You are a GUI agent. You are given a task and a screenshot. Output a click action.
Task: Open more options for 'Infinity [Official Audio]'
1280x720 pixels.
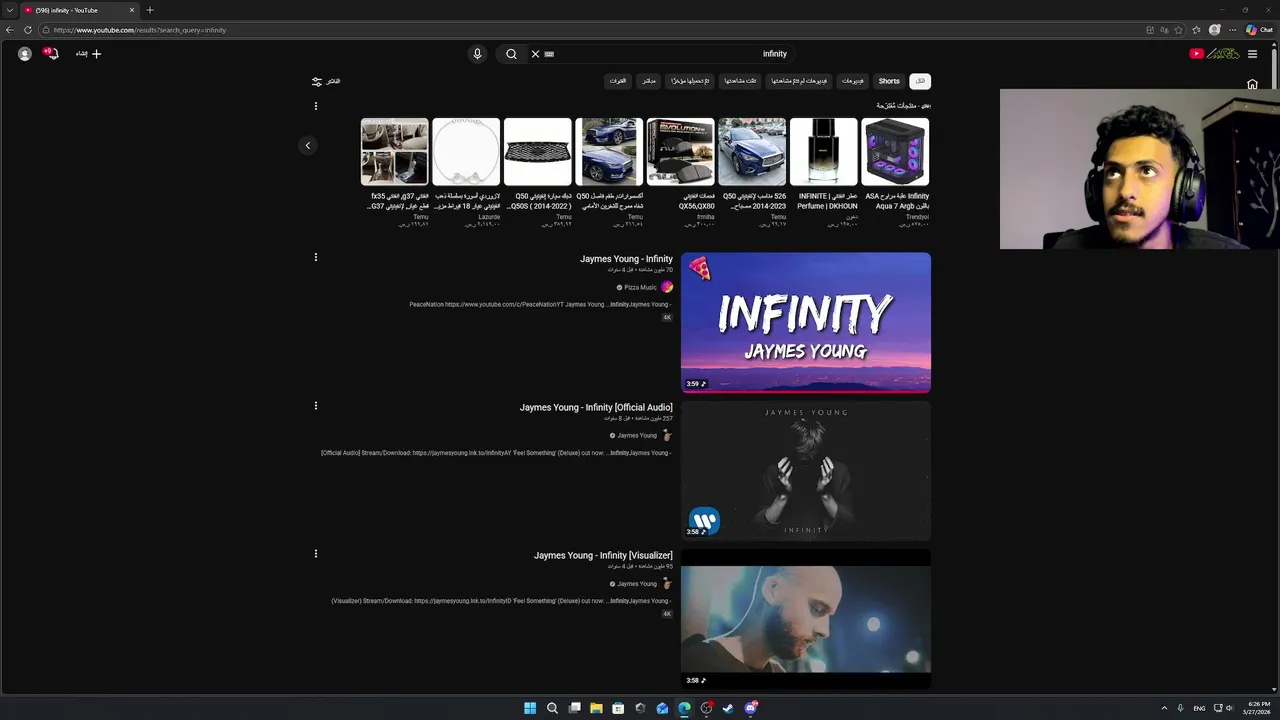(x=316, y=405)
